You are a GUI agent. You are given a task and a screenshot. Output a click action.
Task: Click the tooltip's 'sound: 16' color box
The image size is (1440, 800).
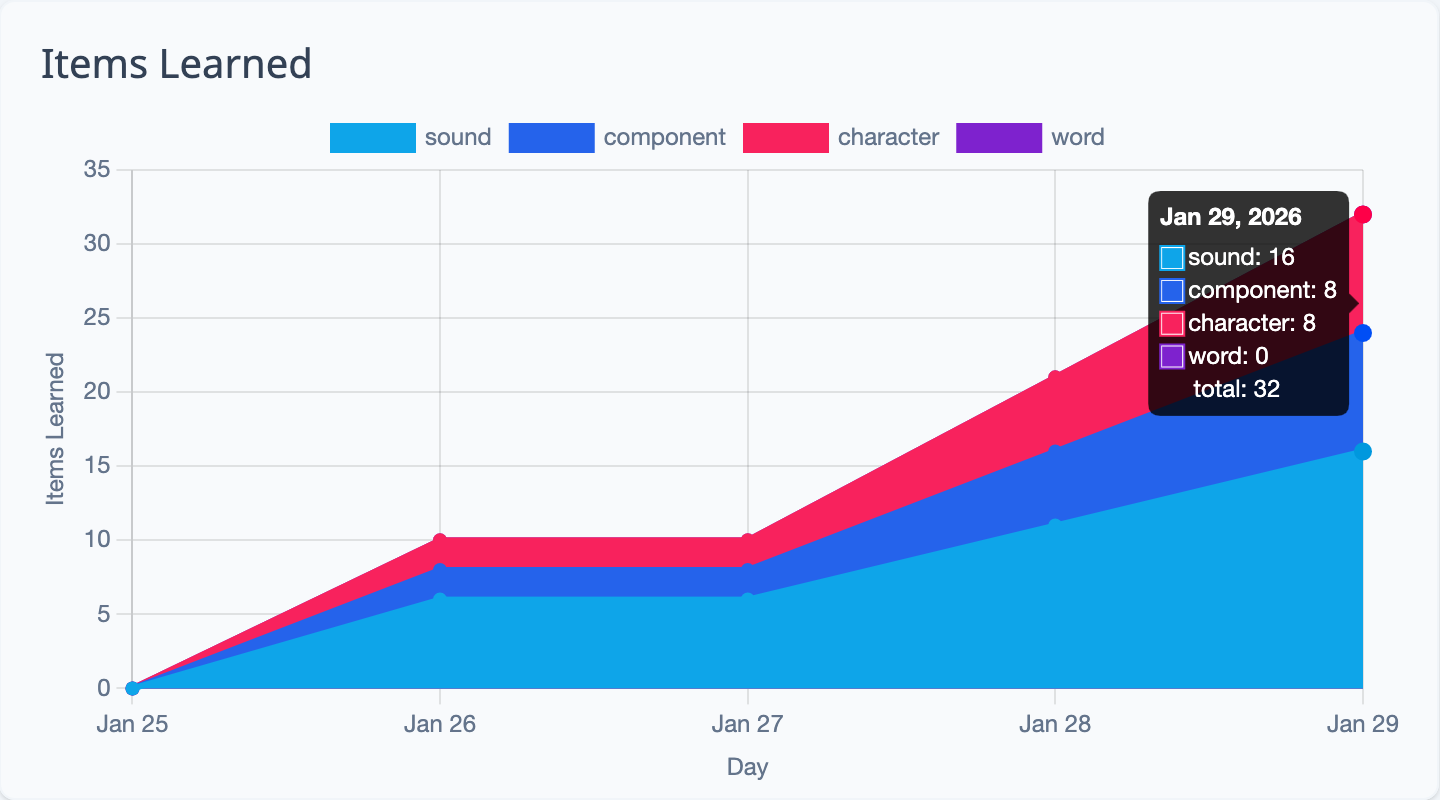[x=1172, y=258]
